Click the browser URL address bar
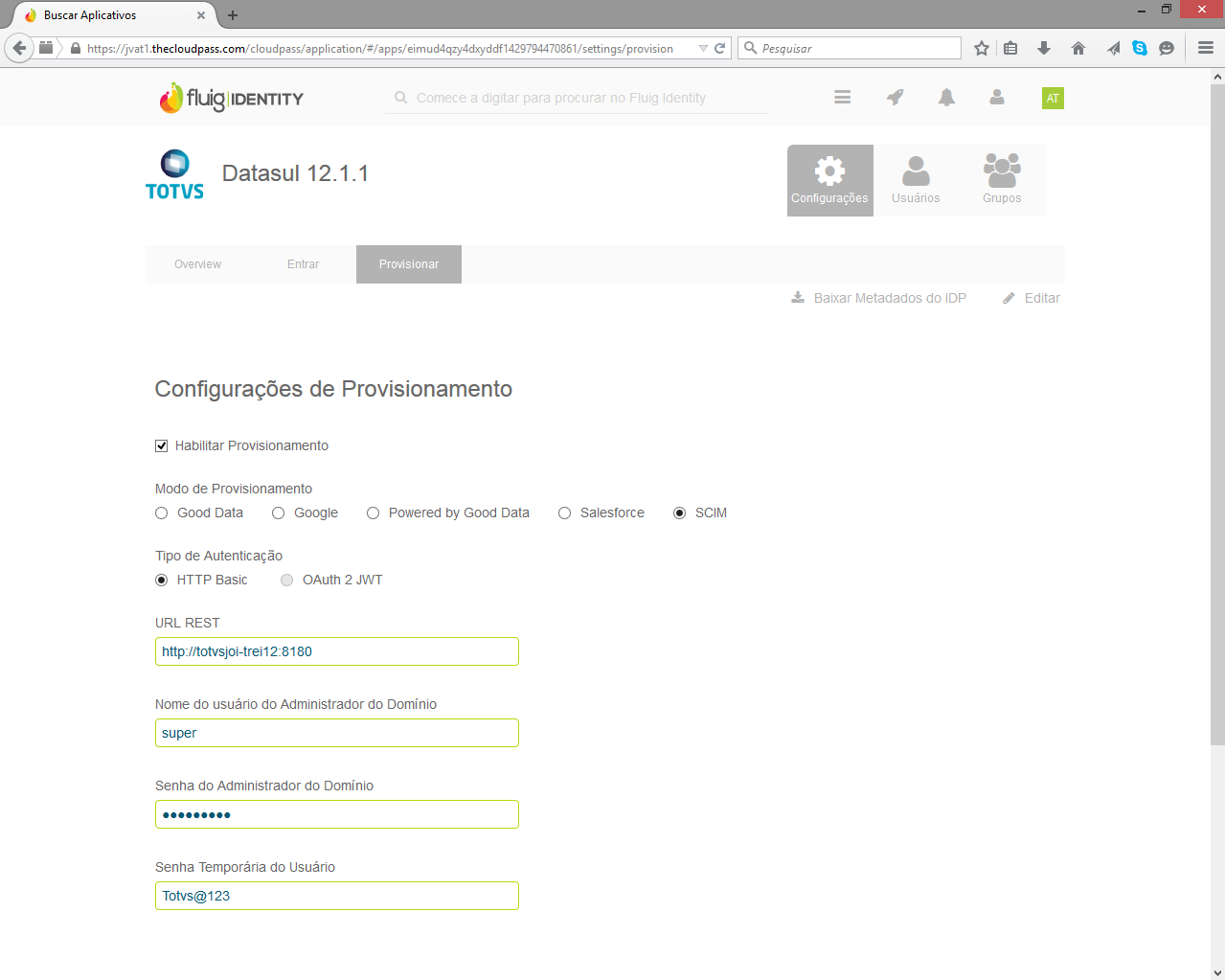The image size is (1225, 980). 379,48
